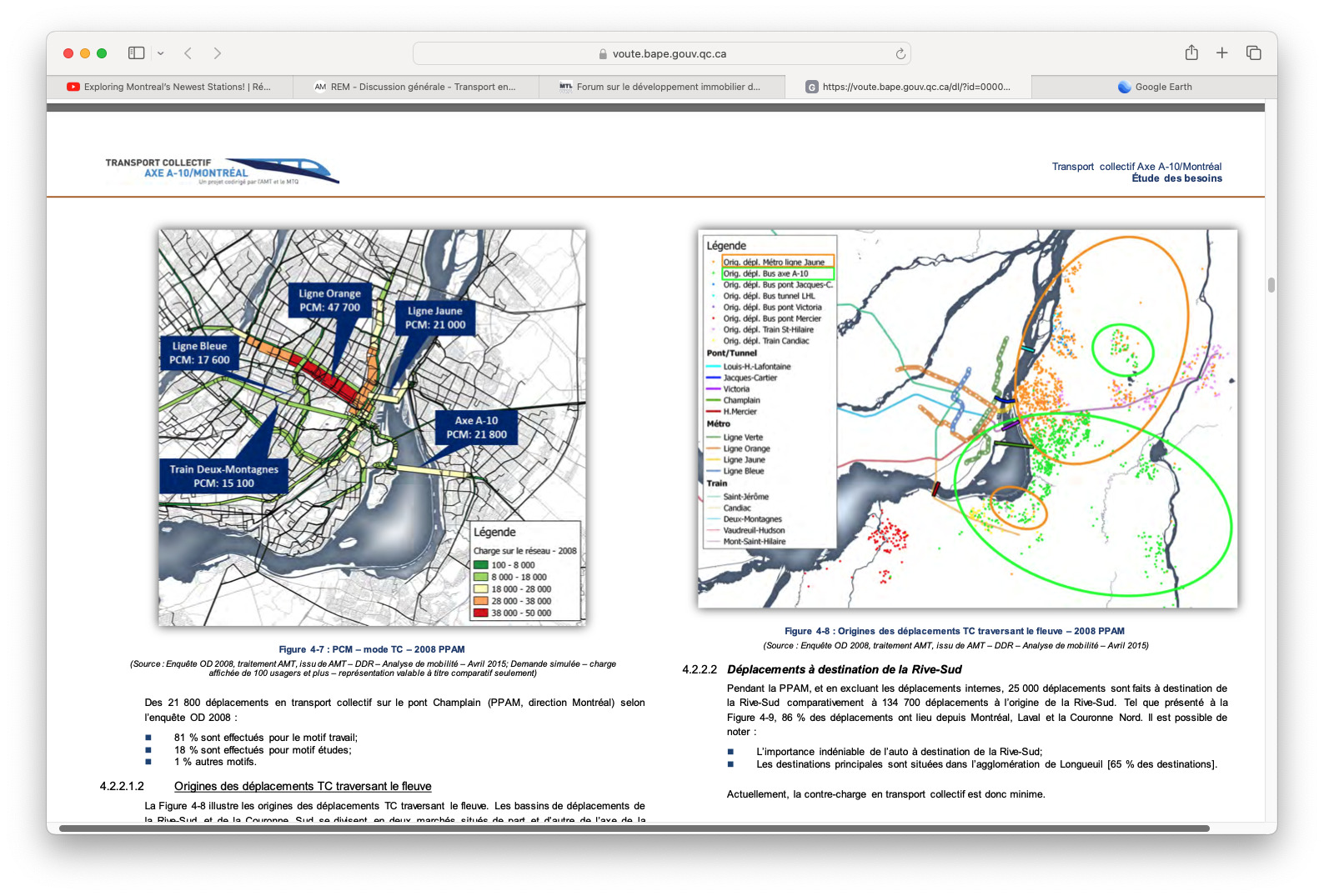Open the sidebar options dropdown chevron
This screenshot has height=896, width=1324.
click(x=160, y=53)
